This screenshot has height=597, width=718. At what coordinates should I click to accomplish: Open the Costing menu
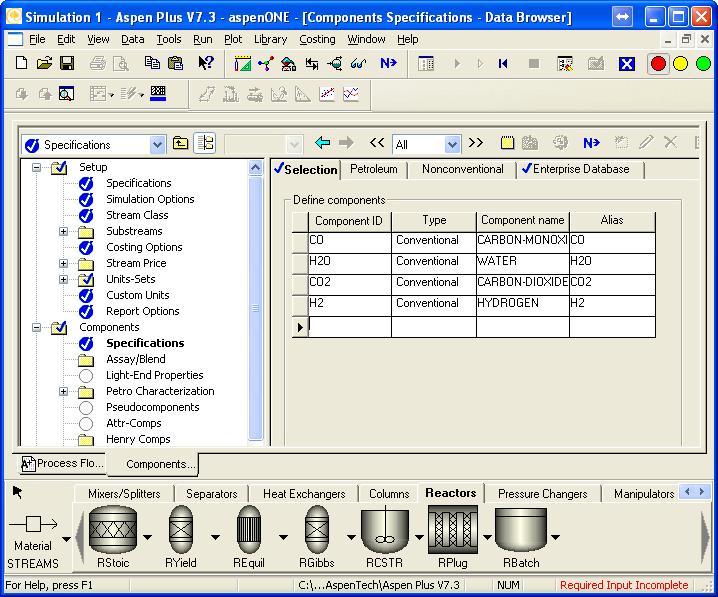317,40
